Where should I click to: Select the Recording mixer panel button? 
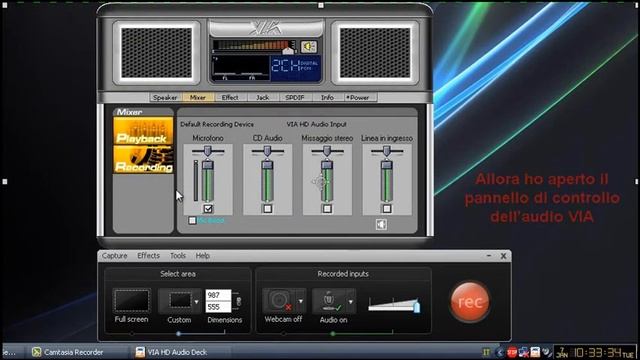click(143, 160)
